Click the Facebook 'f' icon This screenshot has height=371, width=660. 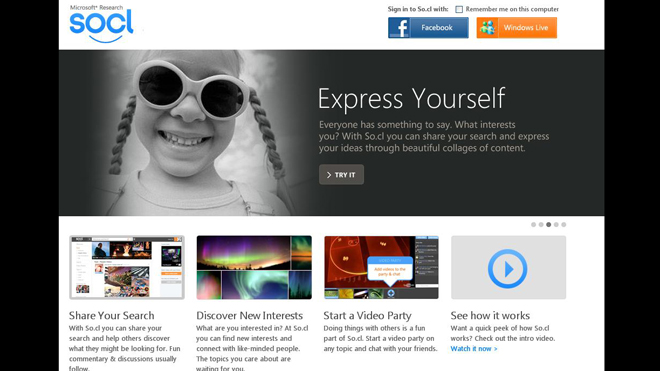coord(399,28)
